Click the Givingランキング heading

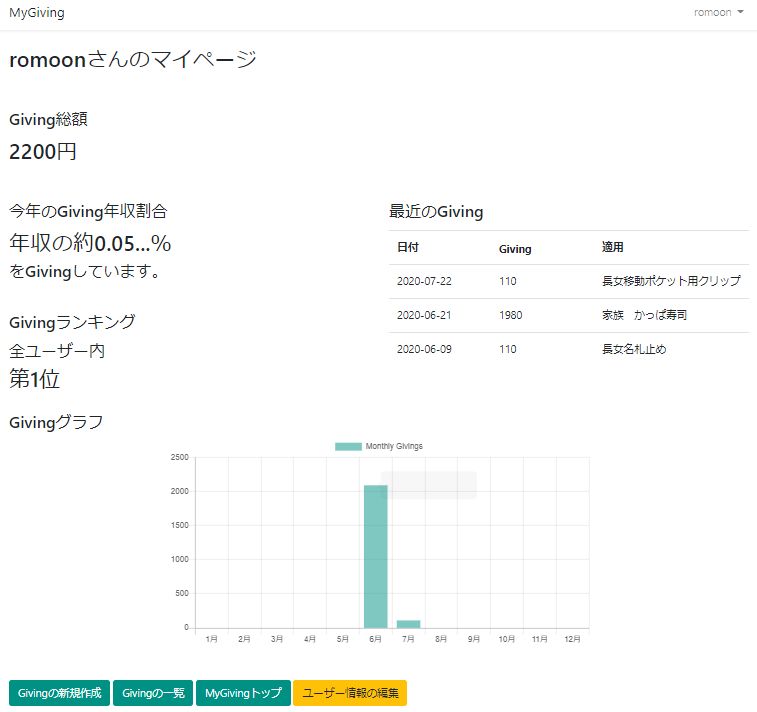[72, 322]
